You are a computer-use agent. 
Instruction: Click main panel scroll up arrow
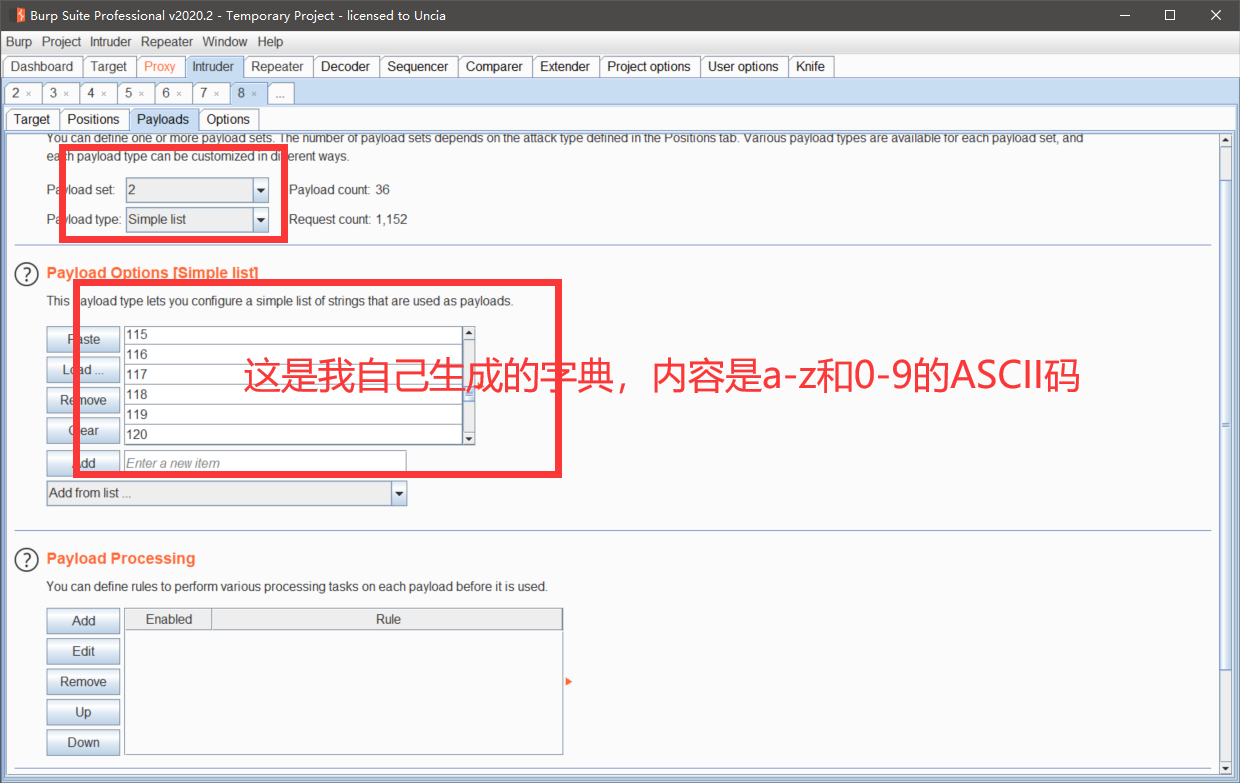pos(1226,141)
